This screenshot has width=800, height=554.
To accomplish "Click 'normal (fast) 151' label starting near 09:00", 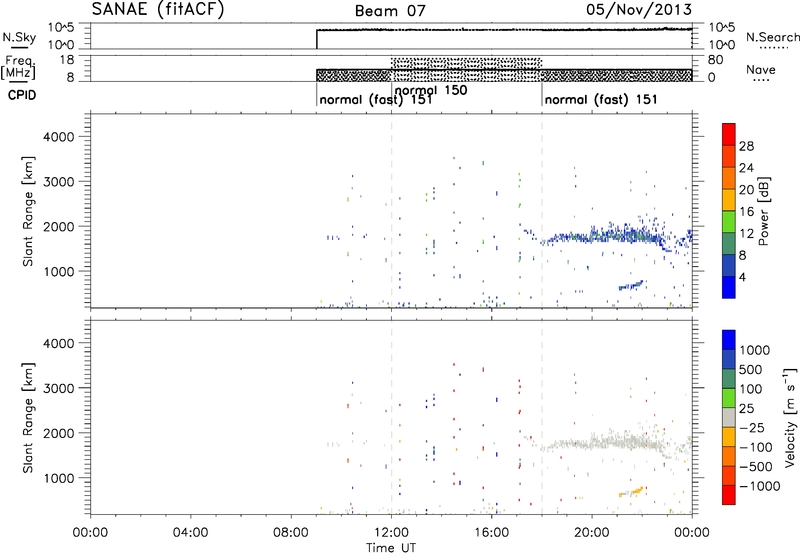I will click(376, 99).
